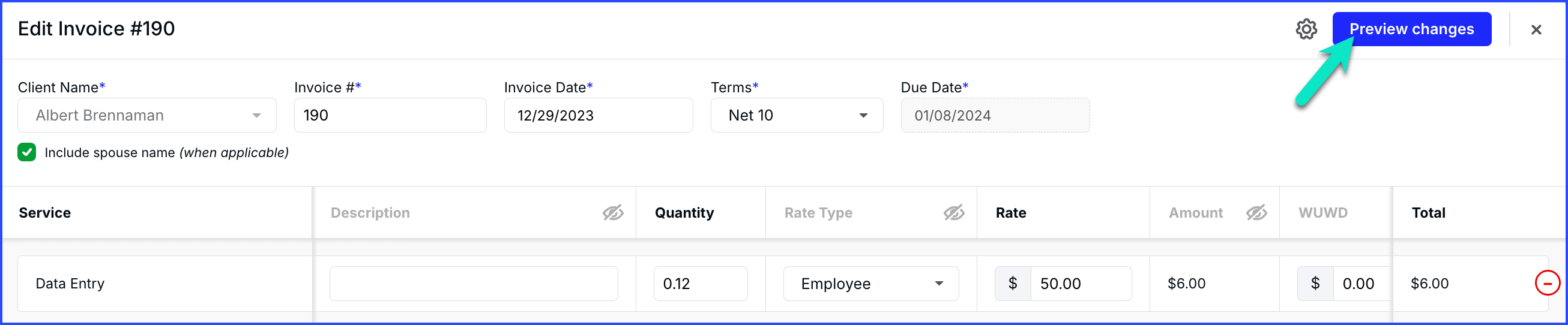Click the empty Description input box
This screenshot has width=1568, height=325.
[474, 284]
